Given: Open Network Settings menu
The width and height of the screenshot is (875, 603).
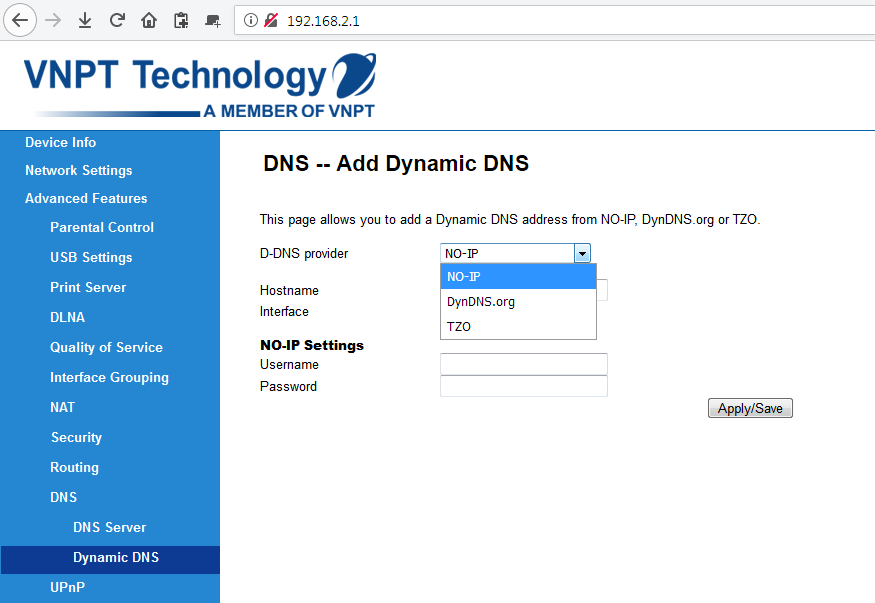Looking at the screenshot, I should point(79,170).
